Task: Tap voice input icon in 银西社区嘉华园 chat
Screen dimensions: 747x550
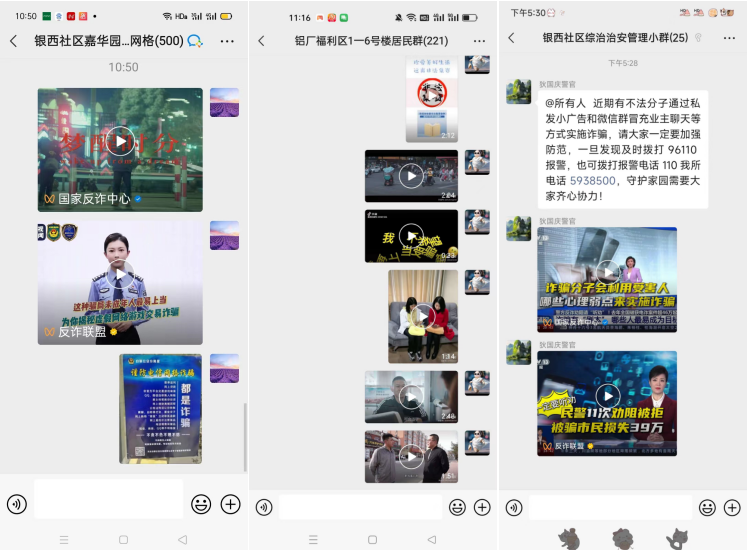Action: tap(17, 504)
